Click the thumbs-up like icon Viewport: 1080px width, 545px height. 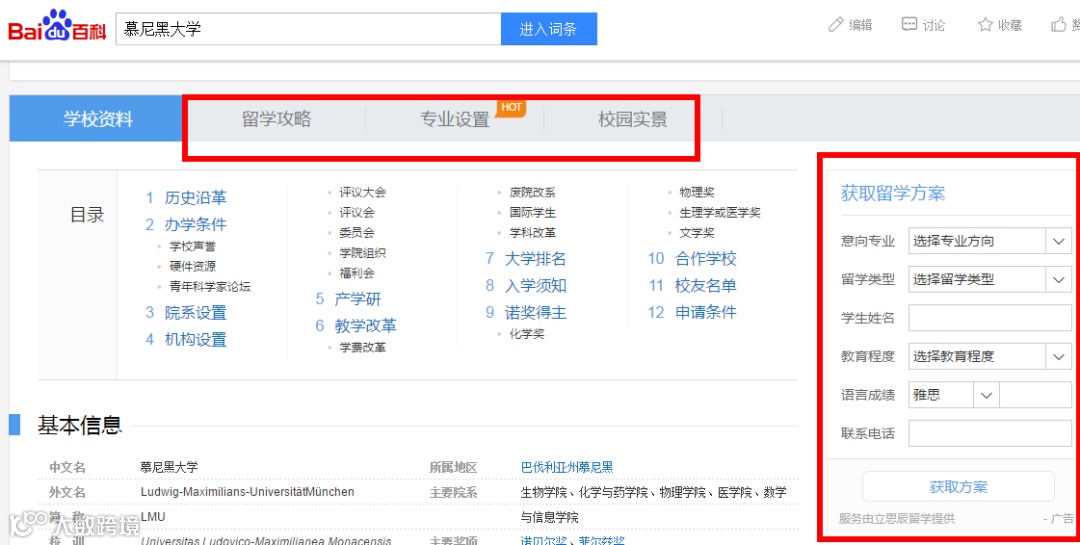[x=1059, y=25]
